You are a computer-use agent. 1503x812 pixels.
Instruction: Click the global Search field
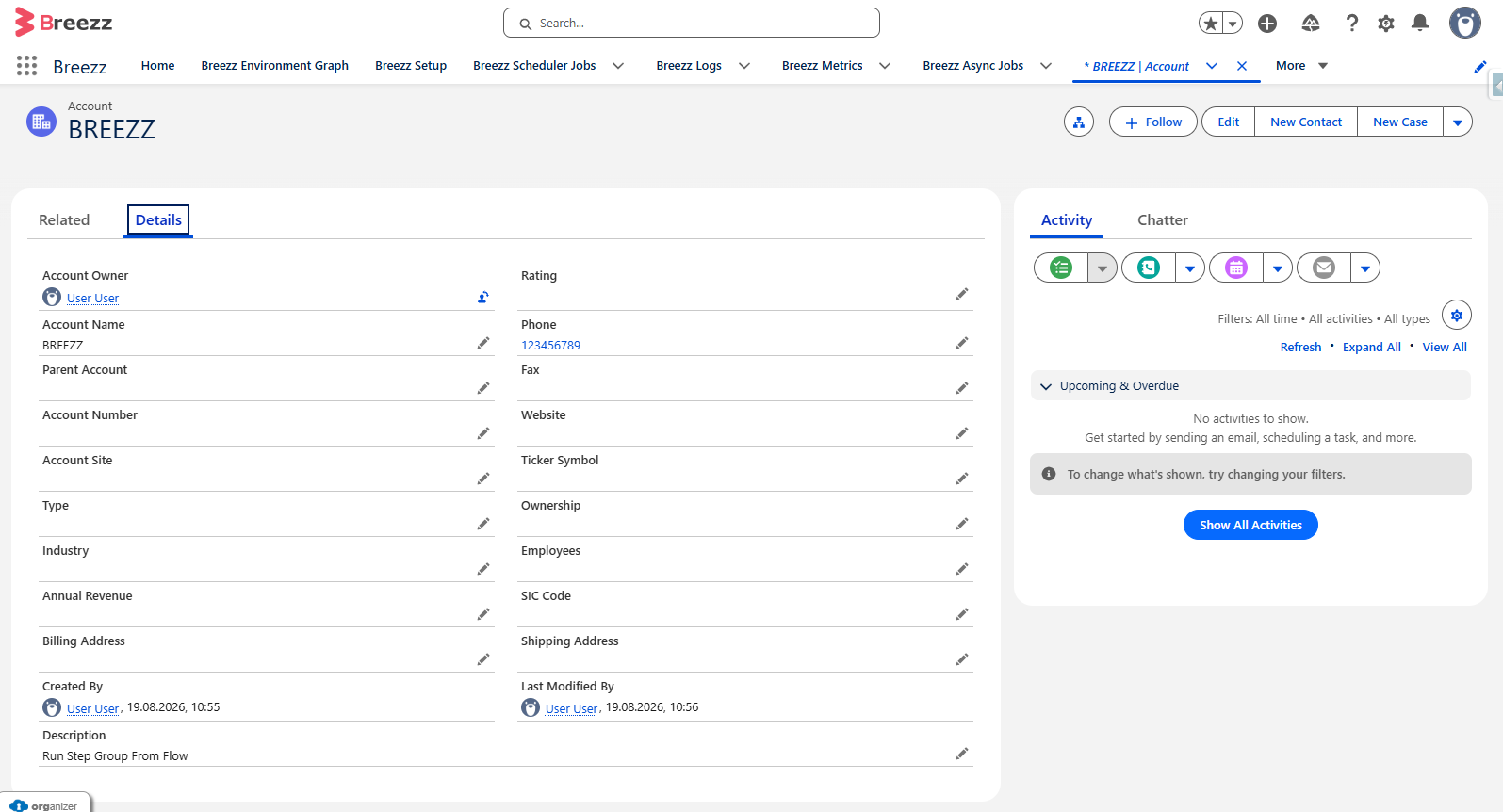[692, 23]
